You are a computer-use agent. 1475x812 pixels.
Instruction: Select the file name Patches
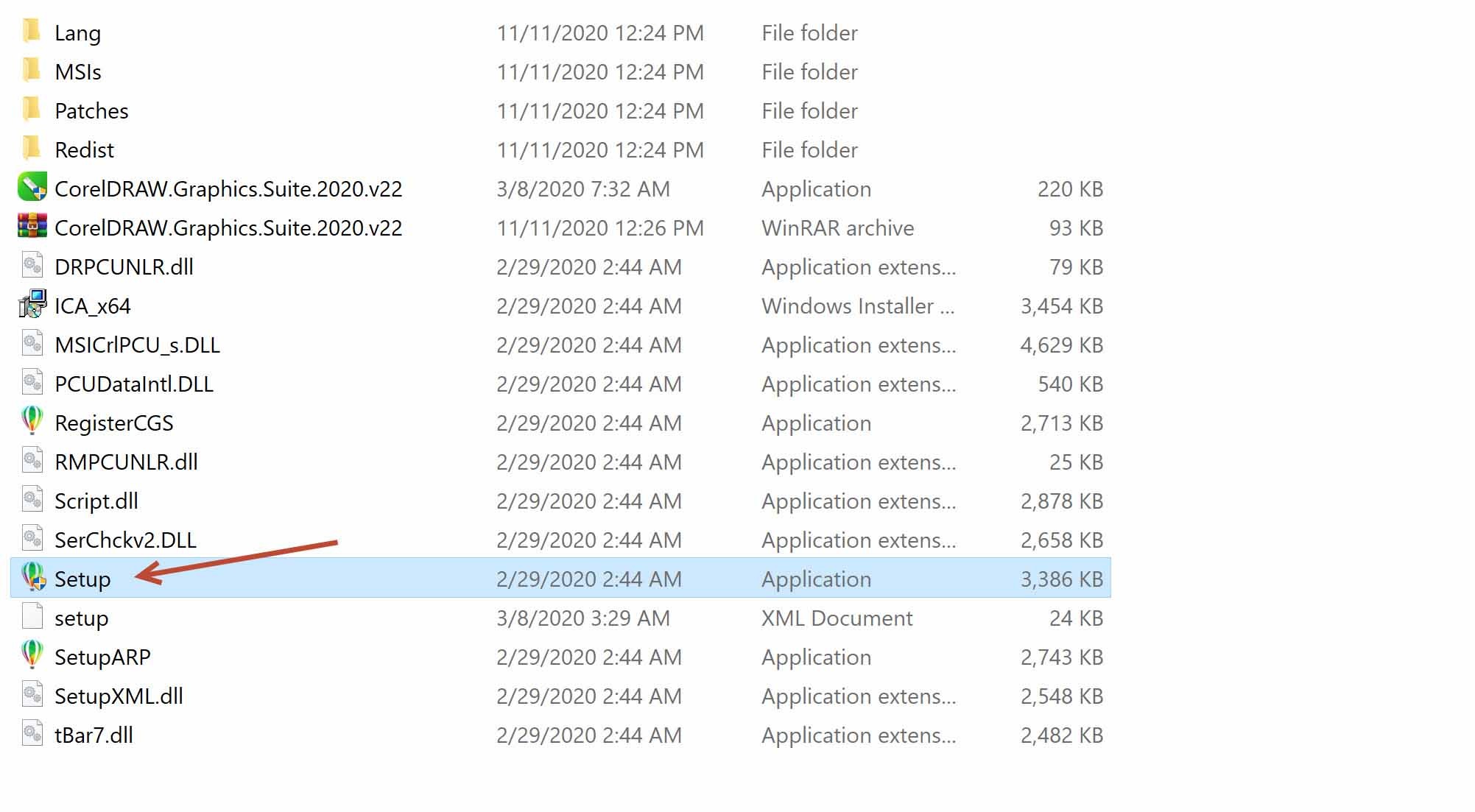91,110
